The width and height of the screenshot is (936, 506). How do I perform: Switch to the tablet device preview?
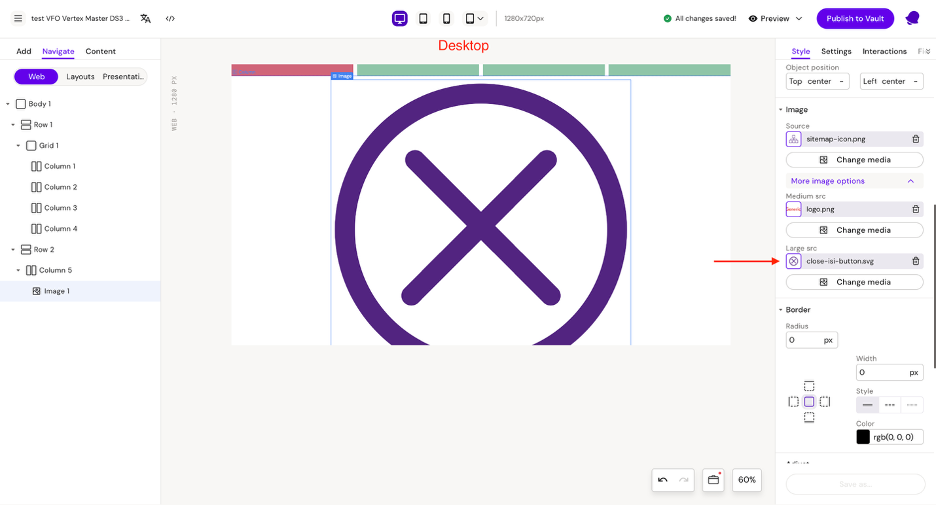point(423,18)
